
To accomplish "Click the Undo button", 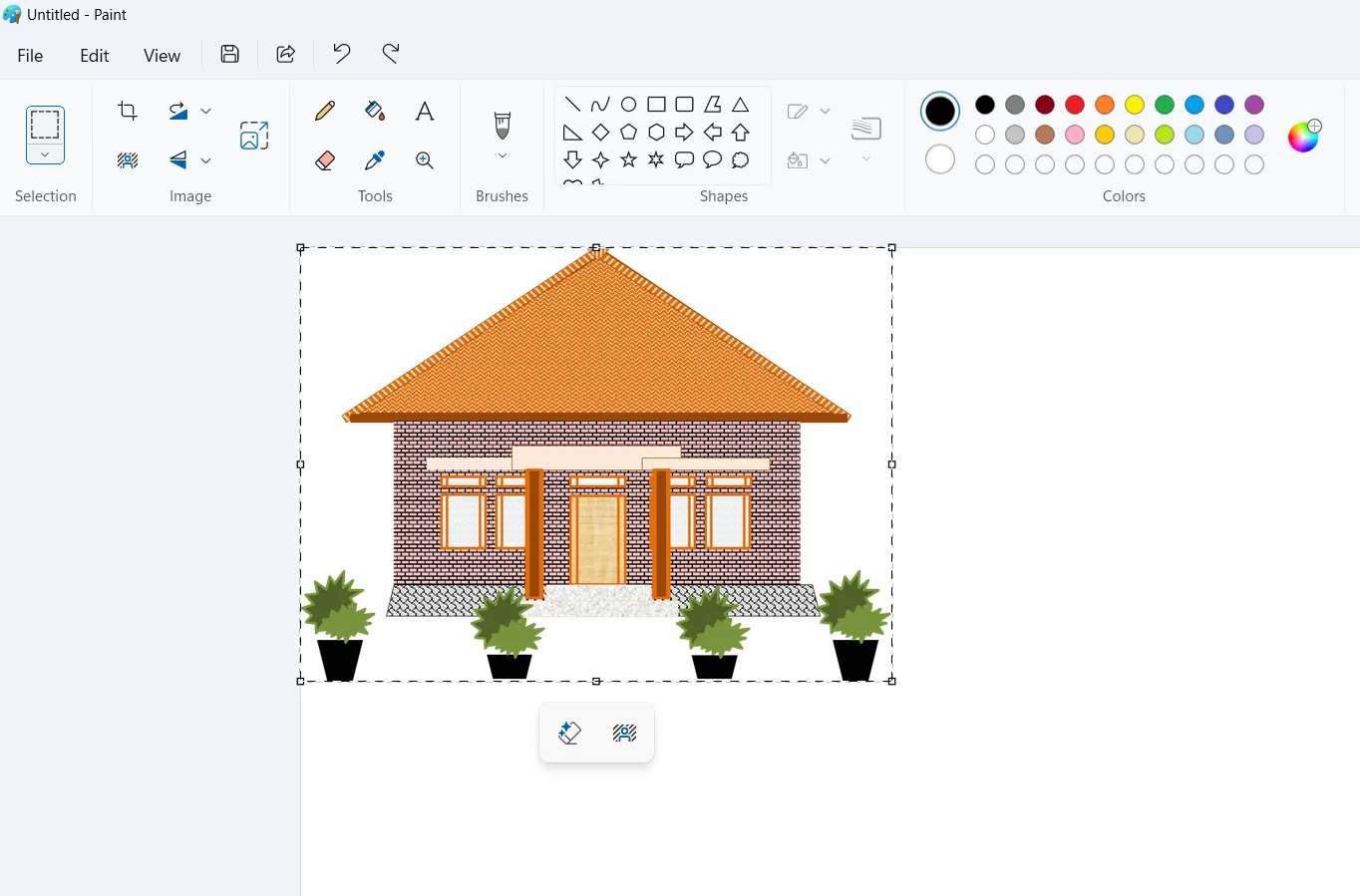I will 341,54.
